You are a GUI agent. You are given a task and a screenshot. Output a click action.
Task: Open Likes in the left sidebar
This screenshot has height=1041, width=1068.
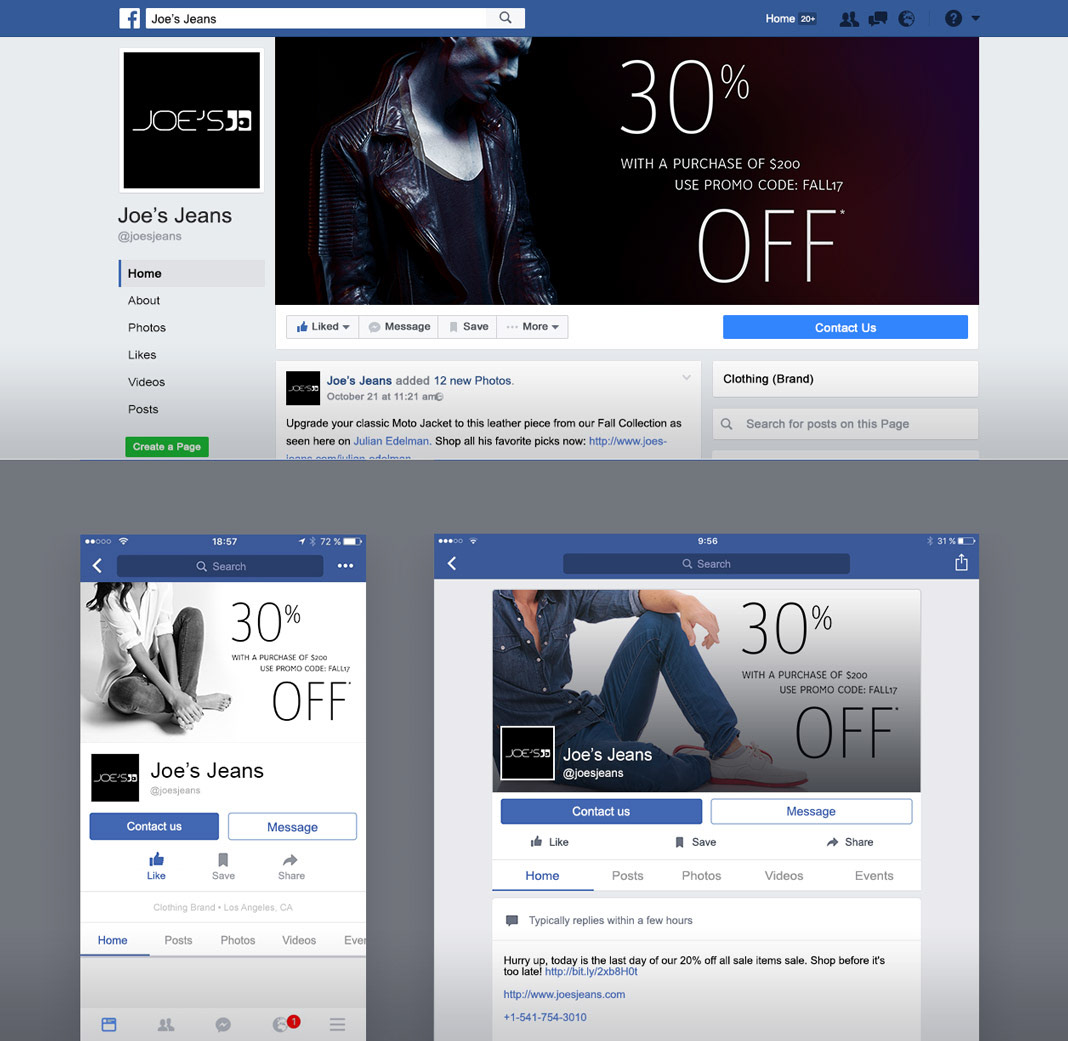point(142,355)
